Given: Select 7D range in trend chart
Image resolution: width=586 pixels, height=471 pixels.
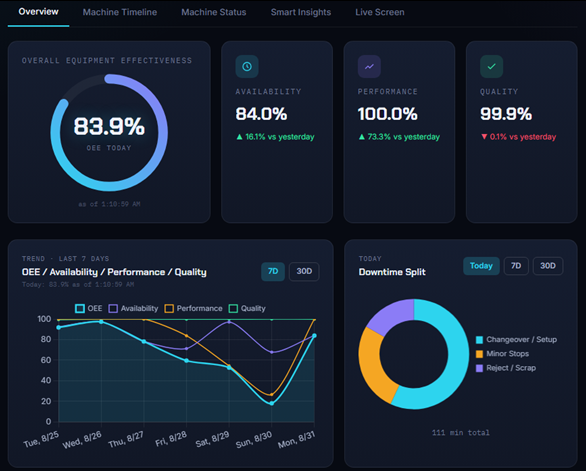Looking at the screenshot, I should (x=273, y=271).
